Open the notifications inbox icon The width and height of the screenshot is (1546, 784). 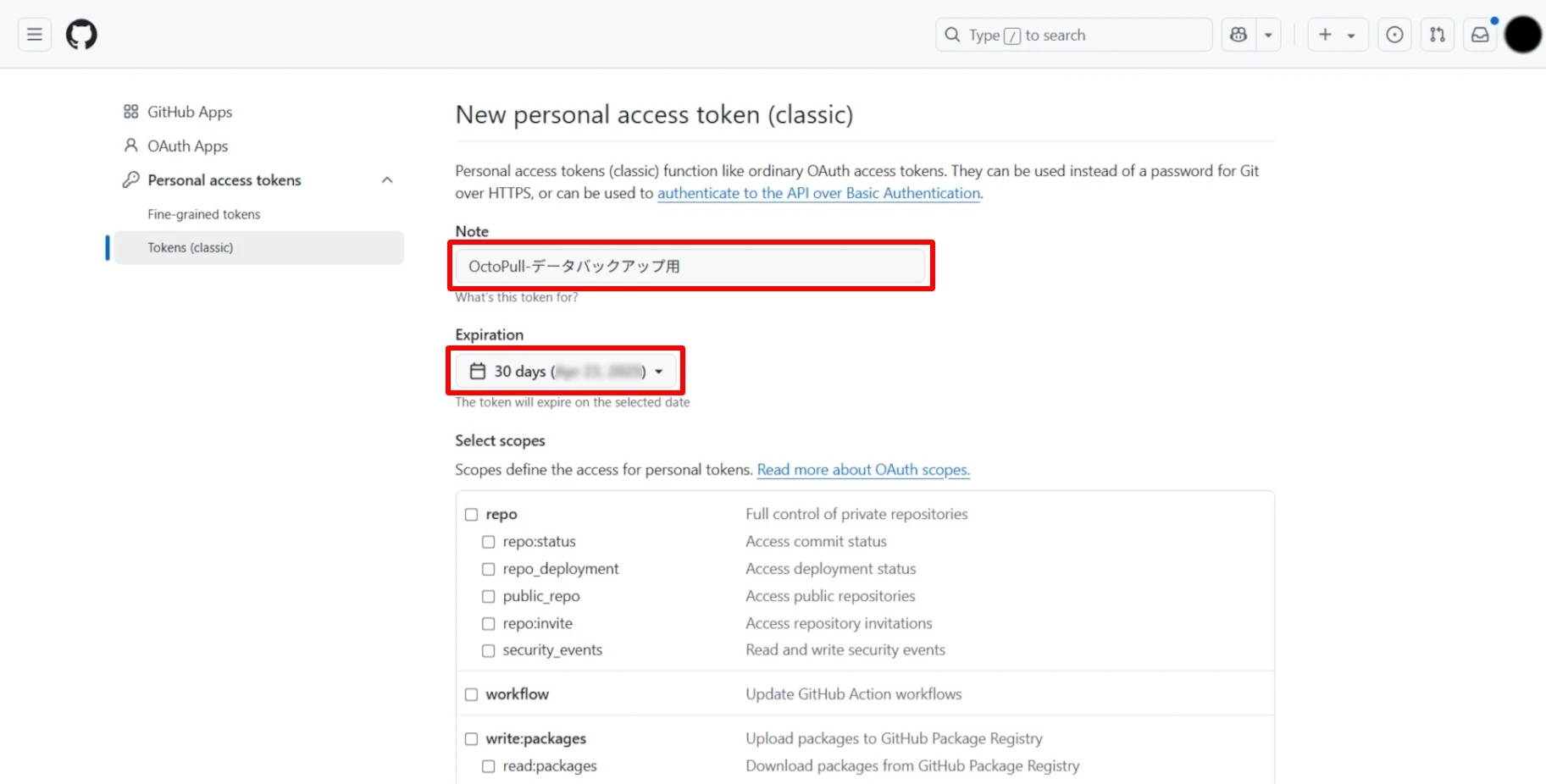[1480, 35]
